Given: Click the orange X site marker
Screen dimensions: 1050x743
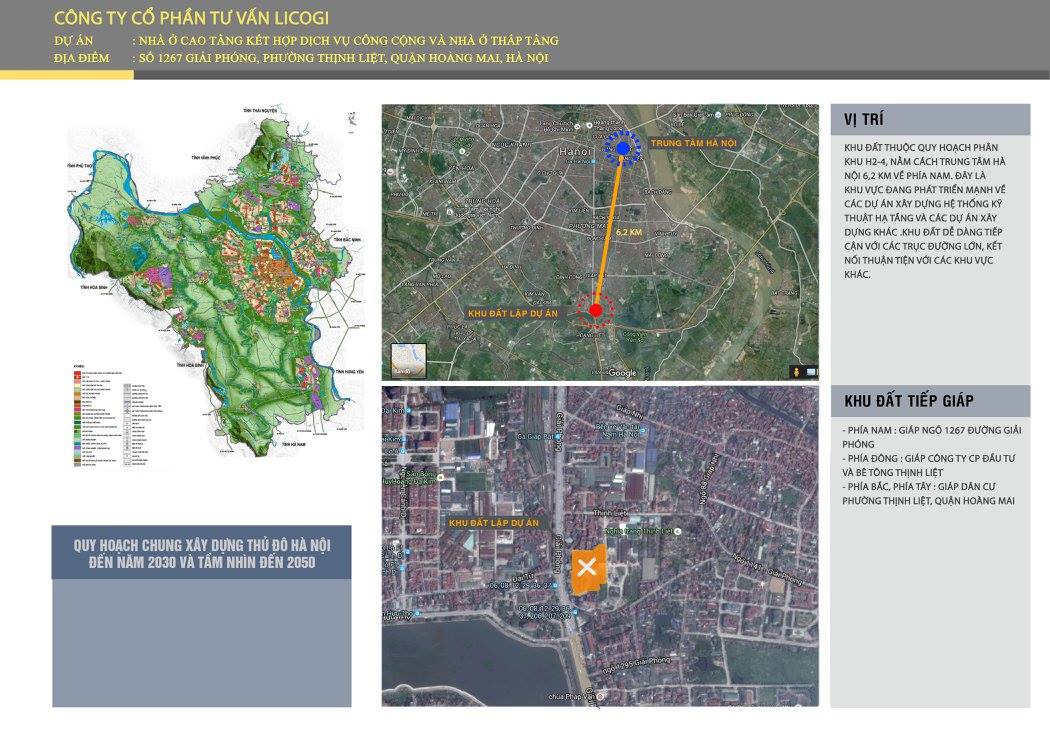Looking at the screenshot, I should tap(587, 568).
